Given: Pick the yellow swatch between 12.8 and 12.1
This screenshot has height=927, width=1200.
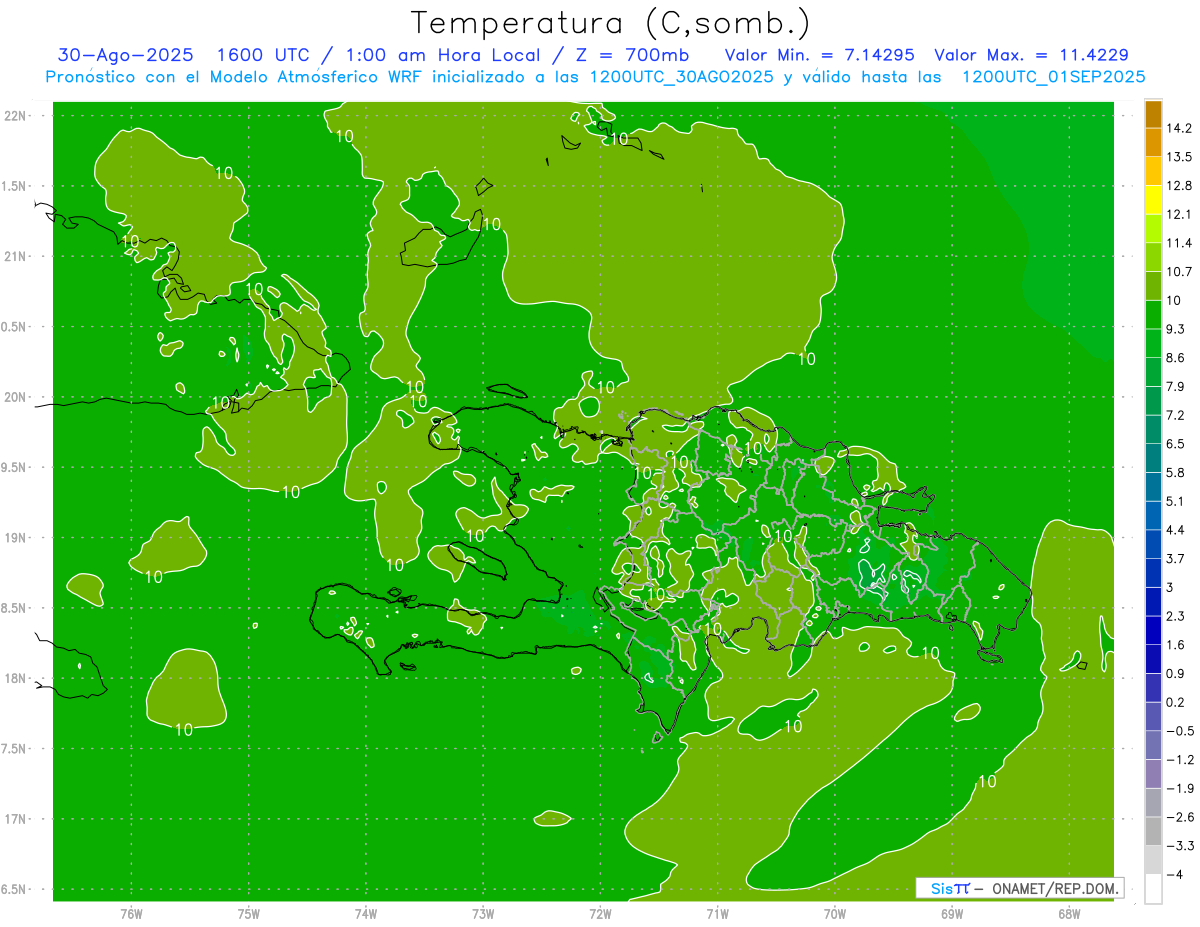Looking at the screenshot, I should coord(1153,200).
